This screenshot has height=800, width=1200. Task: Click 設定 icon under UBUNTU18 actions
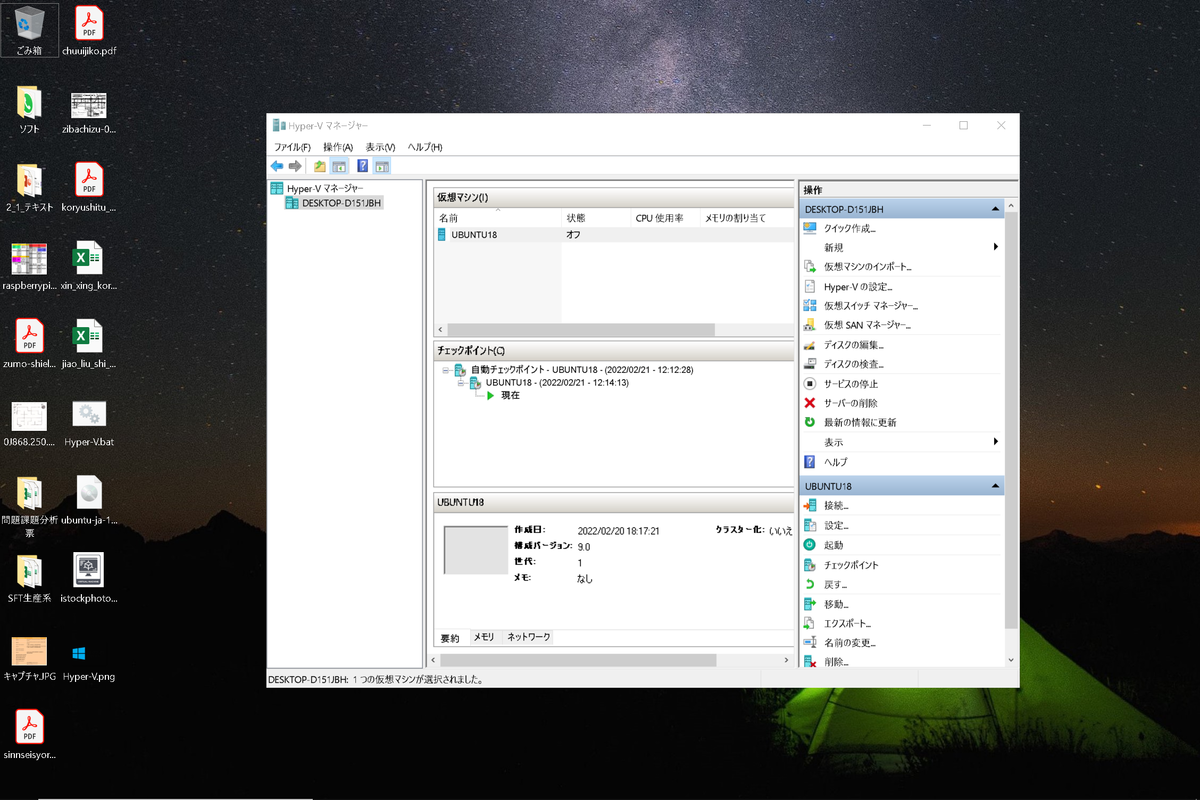click(x=810, y=525)
